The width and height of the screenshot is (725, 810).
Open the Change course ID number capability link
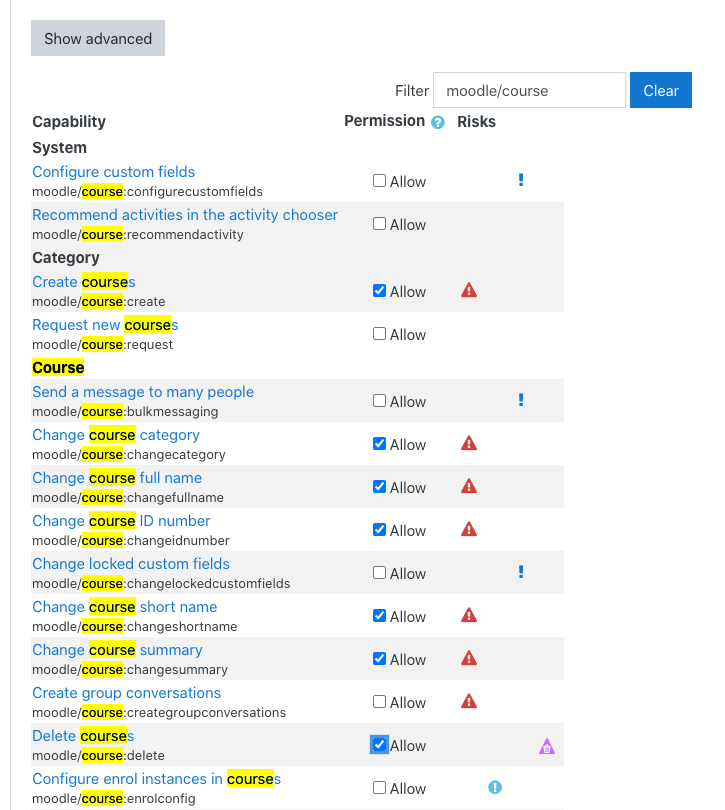click(121, 520)
